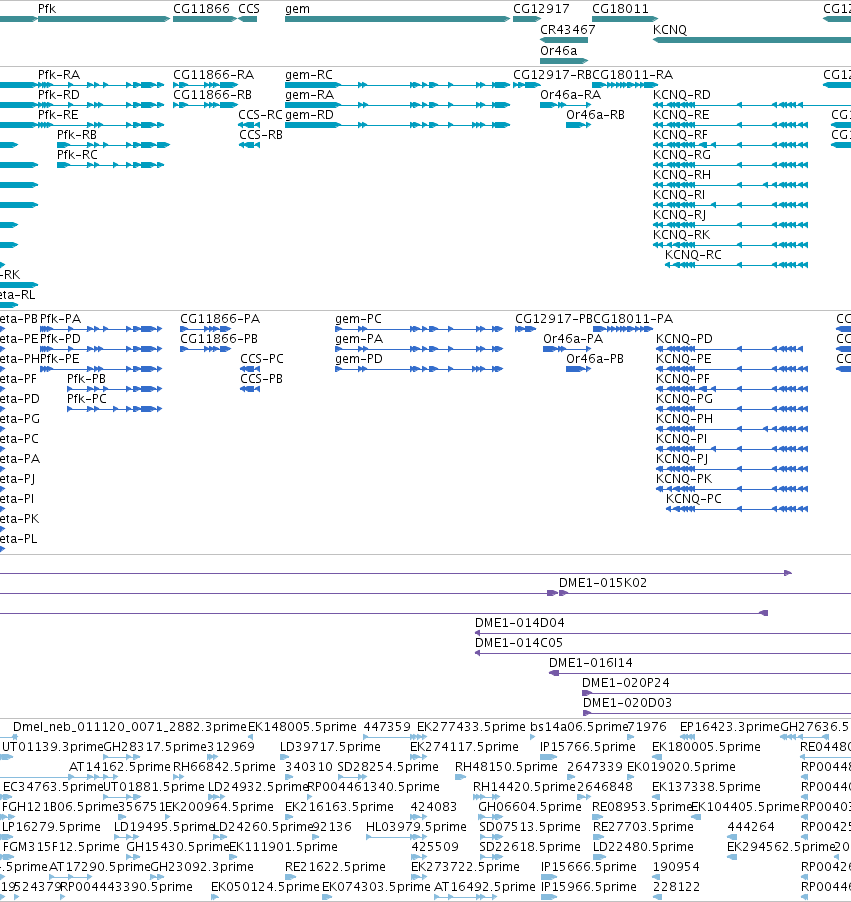Click the CG18011 gene label

coord(620,9)
